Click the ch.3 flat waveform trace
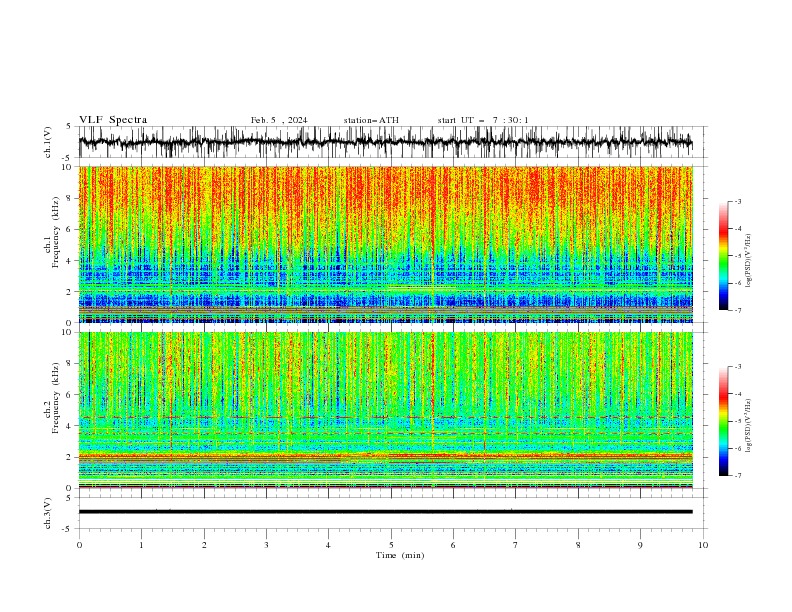Image resolution: width=792 pixels, height=612 pixels. click(385, 512)
